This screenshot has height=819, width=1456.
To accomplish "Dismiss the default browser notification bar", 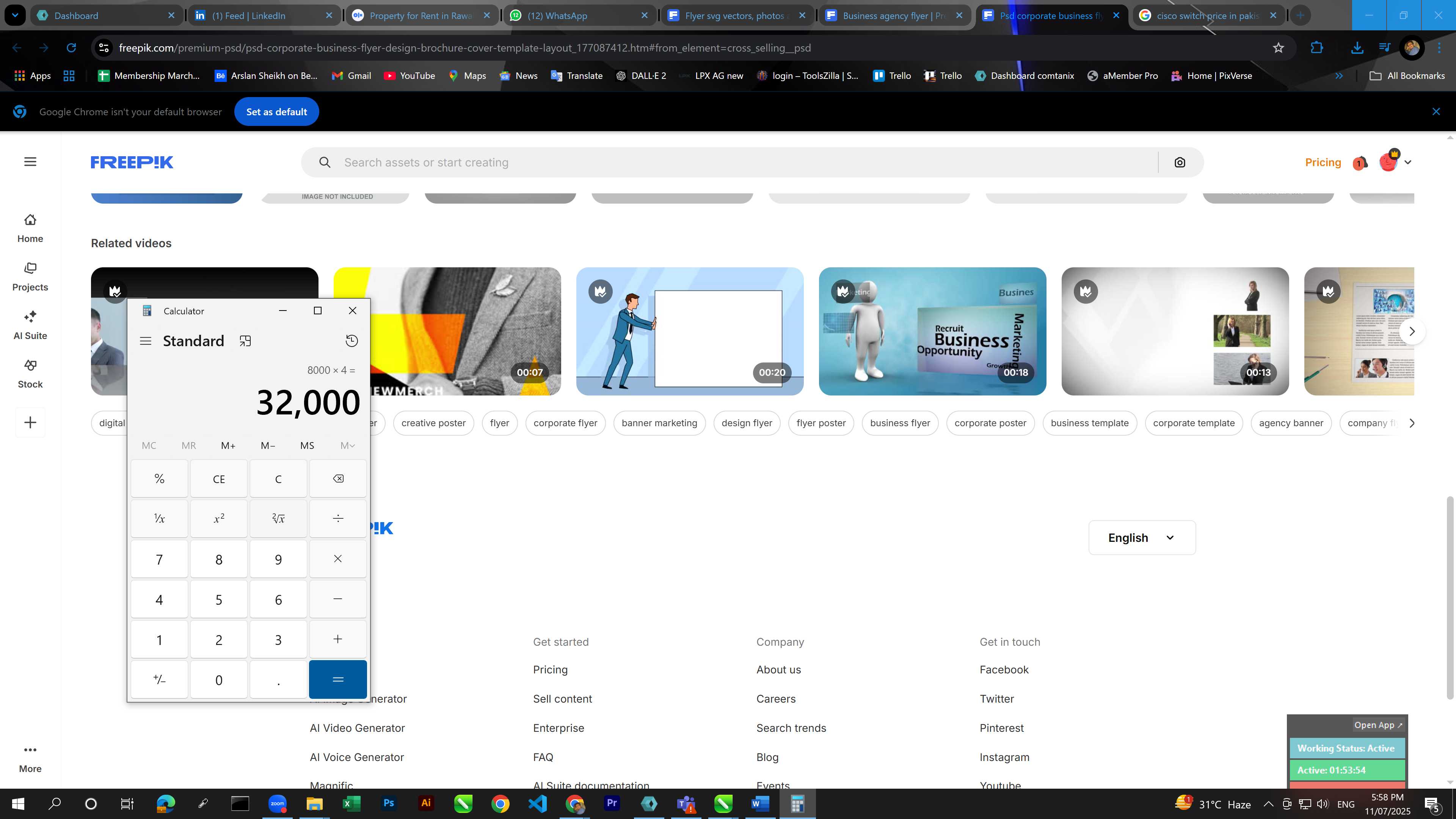I will coord(1436,112).
